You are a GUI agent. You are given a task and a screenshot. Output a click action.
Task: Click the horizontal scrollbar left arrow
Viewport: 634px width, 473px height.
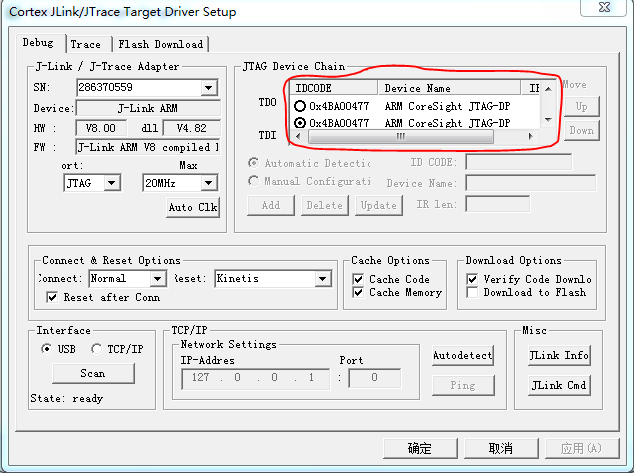pos(298,136)
